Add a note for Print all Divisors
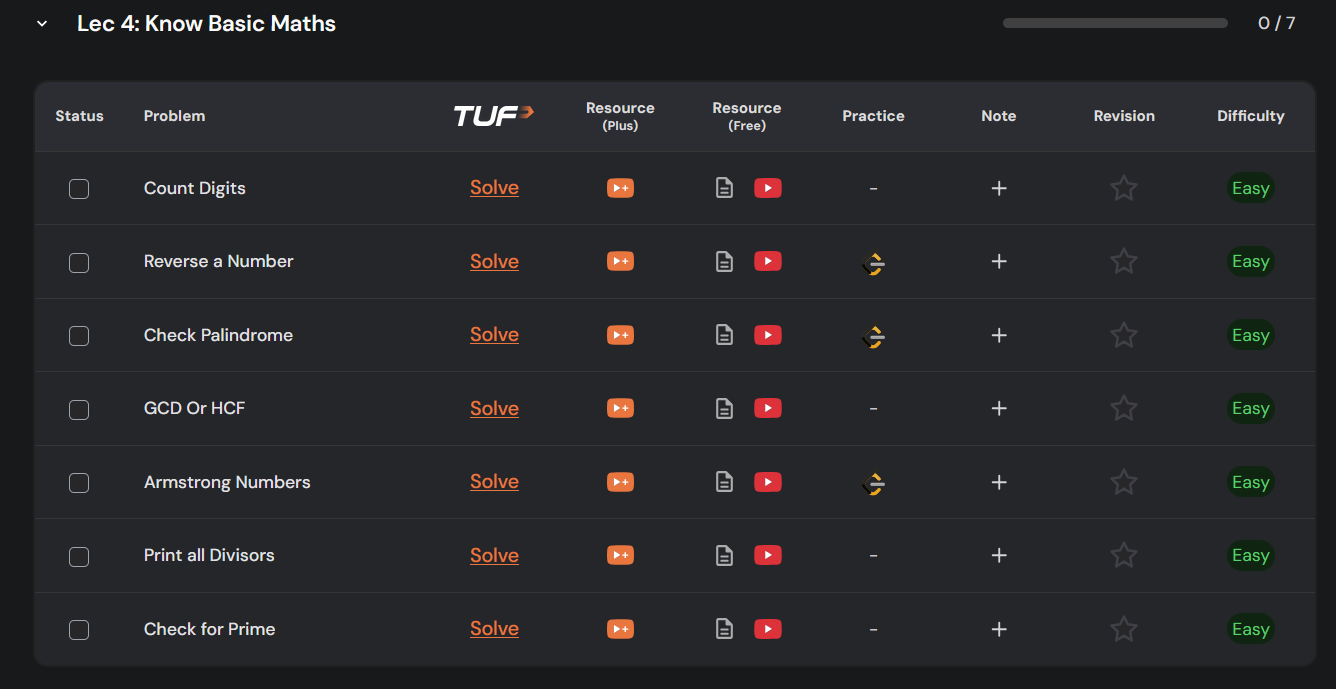 998,555
